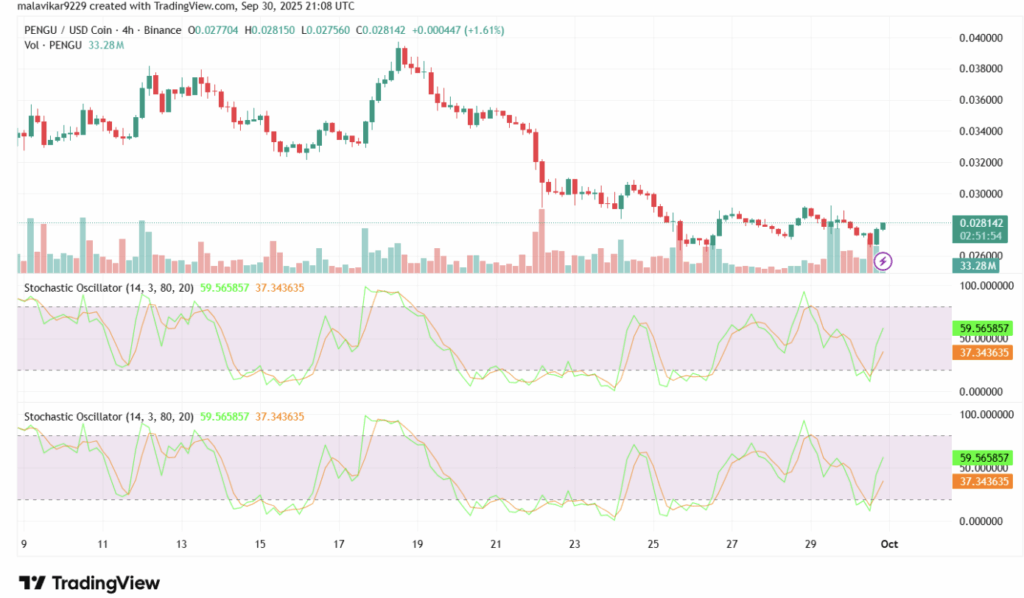Click the purple lightning bolt icon
The height and width of the screenshot is (598, 1024).
(883, 261)
